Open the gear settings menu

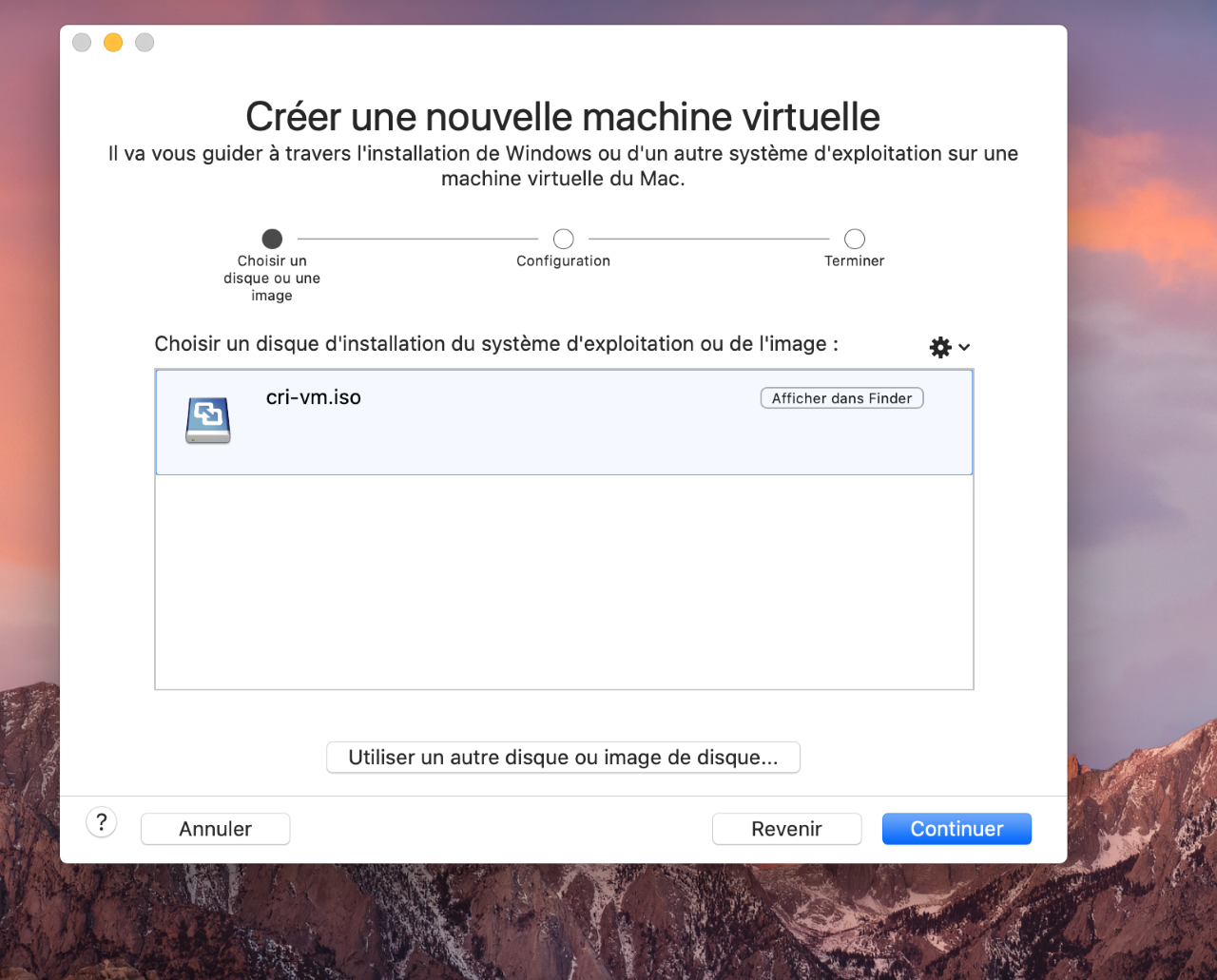click(940, 347)
